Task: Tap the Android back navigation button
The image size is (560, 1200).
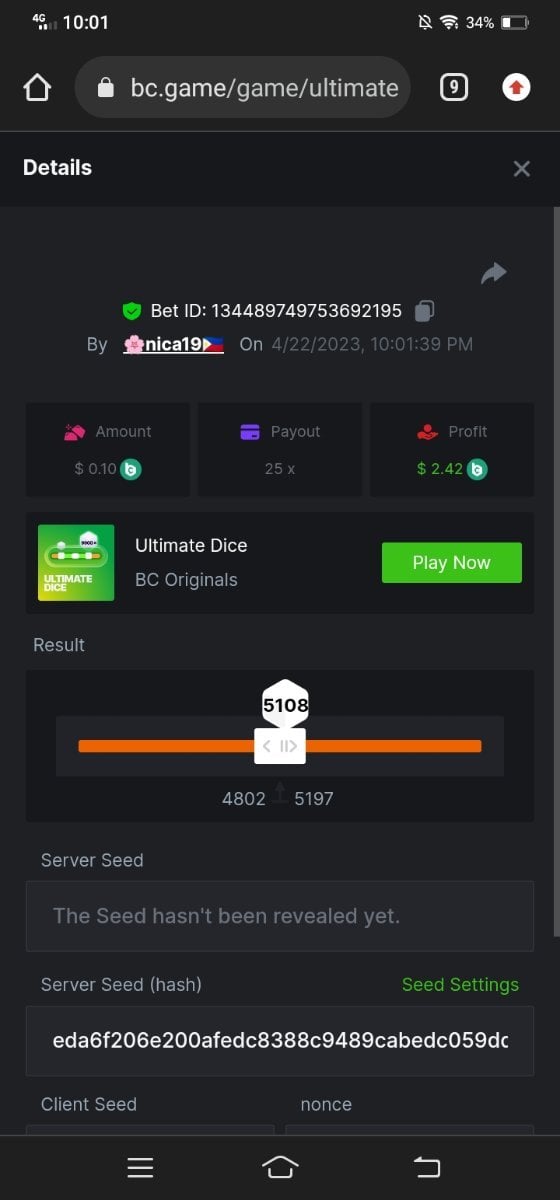Action: pyautogui.click(x=427, y=1167)
